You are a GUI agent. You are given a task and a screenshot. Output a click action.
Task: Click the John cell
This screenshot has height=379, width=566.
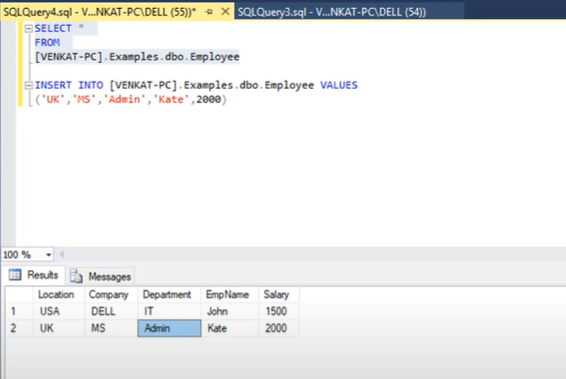click(230, 311)
